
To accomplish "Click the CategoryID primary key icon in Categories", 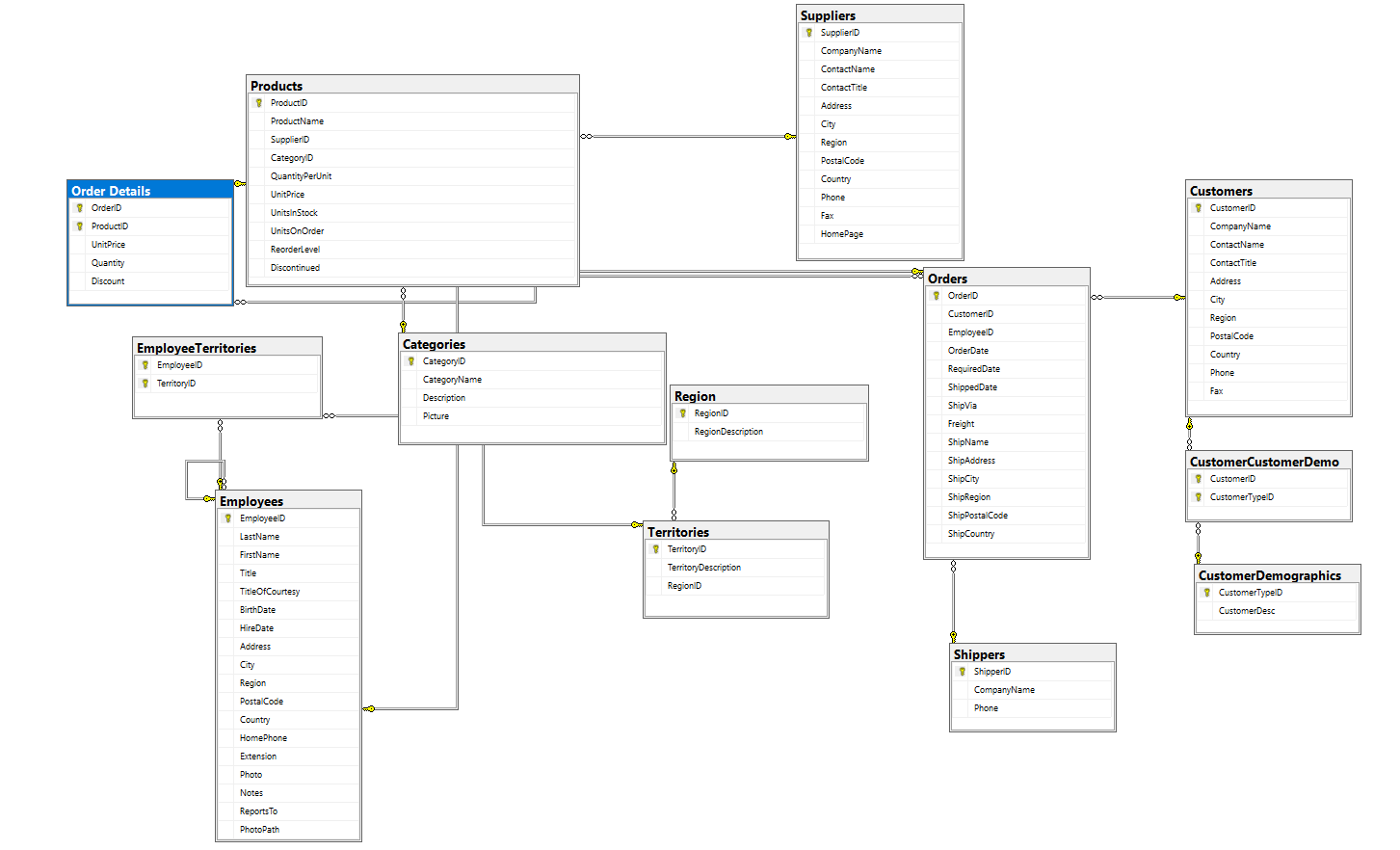I will [x=411, y=361].
